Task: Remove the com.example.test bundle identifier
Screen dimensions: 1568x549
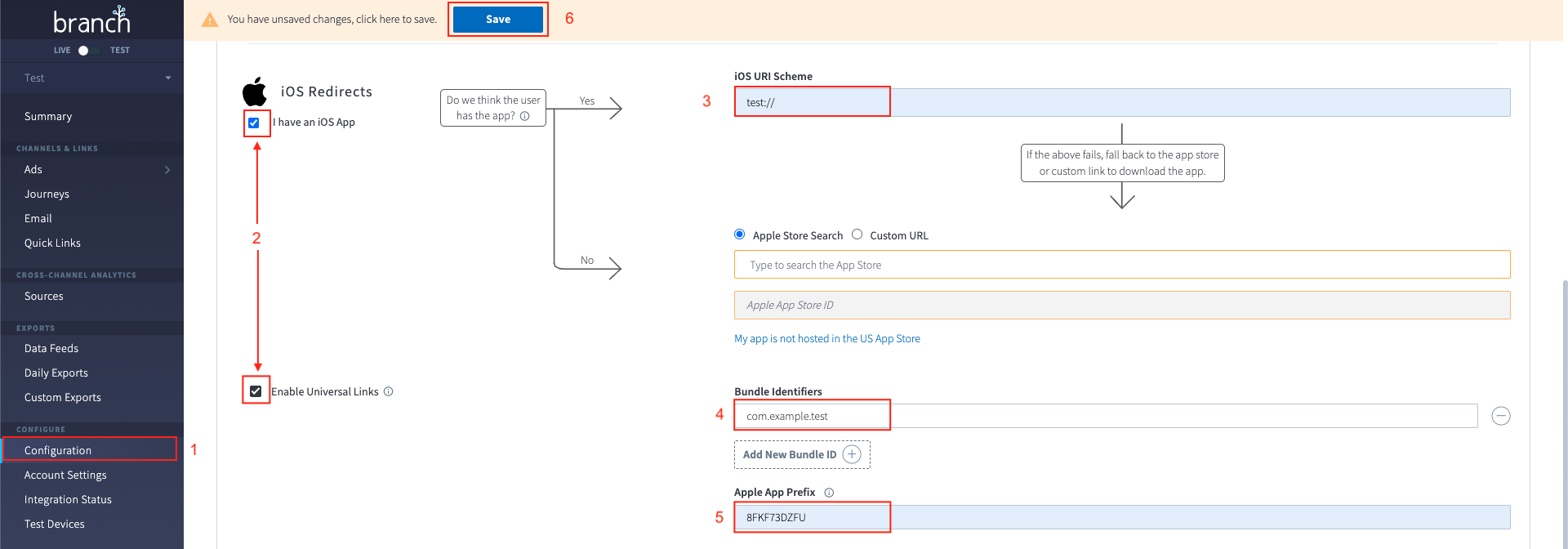Action: pos(1500,416)
